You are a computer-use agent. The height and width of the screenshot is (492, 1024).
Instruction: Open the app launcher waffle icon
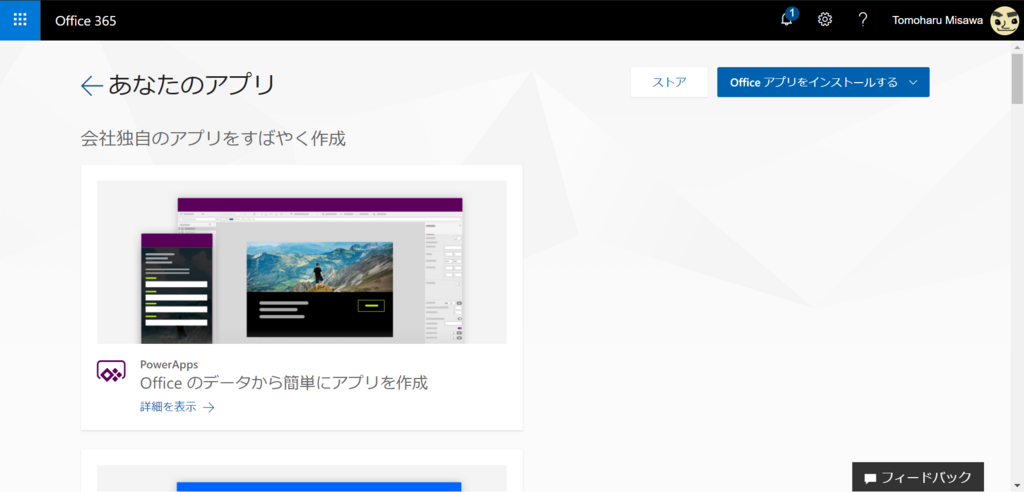pos(20,20)
